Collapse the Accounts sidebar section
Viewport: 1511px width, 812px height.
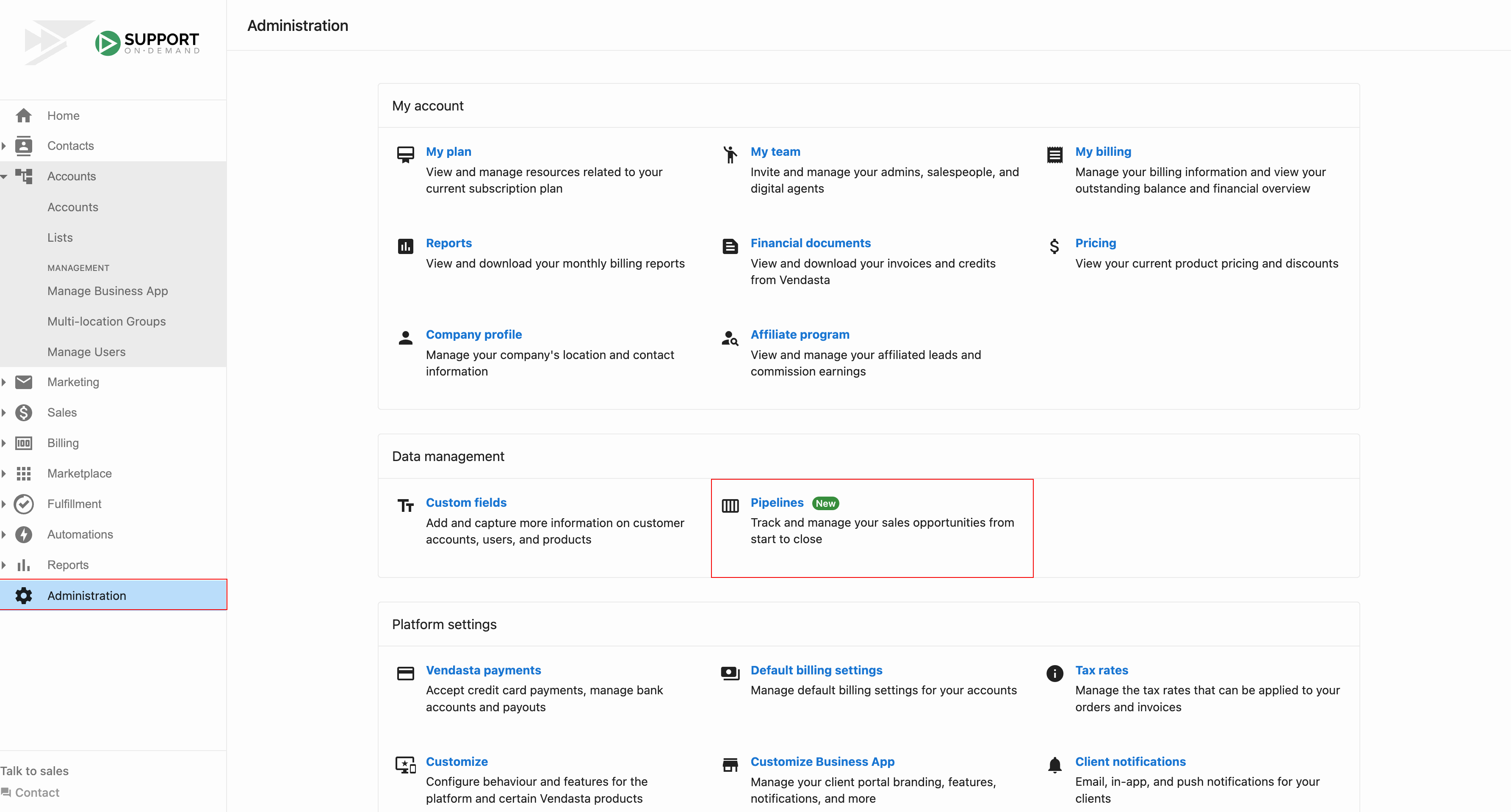click(4, 177)
